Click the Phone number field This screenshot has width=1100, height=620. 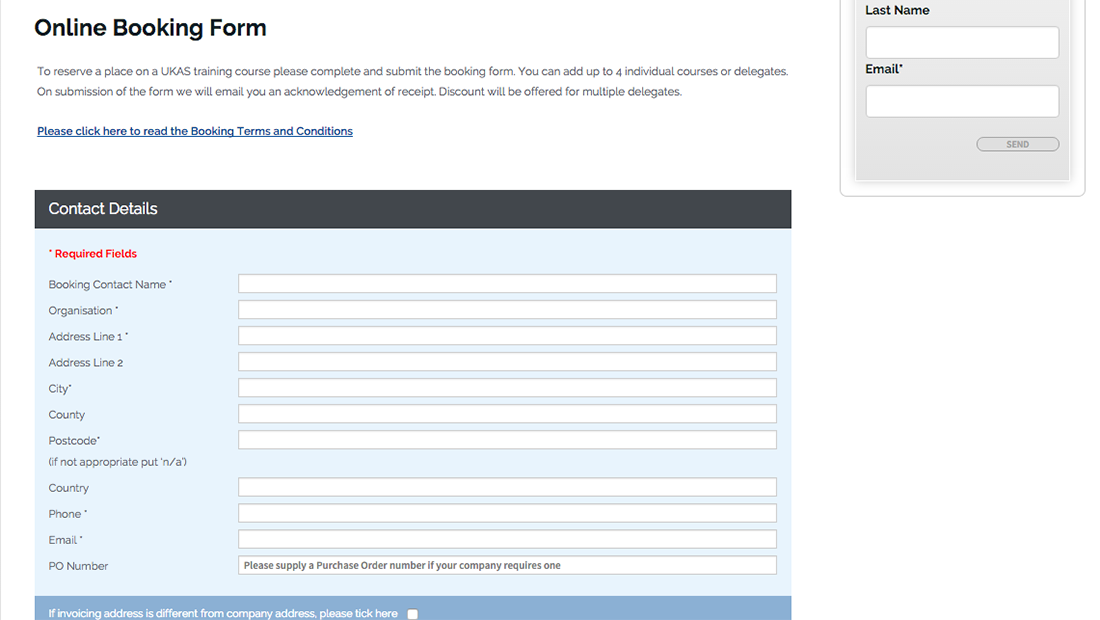point(507,513)
